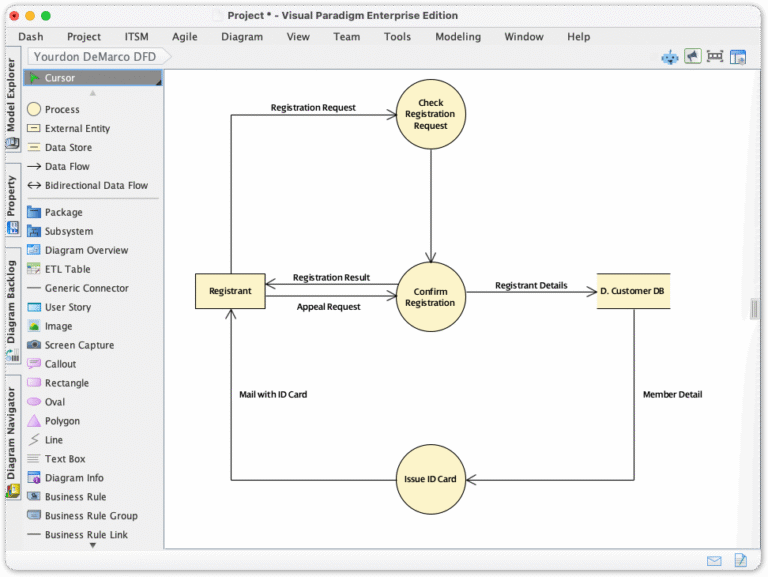The height and width of the screenshot is (577, 768).
Task: Select the Oval shape tool
Action: (93, 402)
